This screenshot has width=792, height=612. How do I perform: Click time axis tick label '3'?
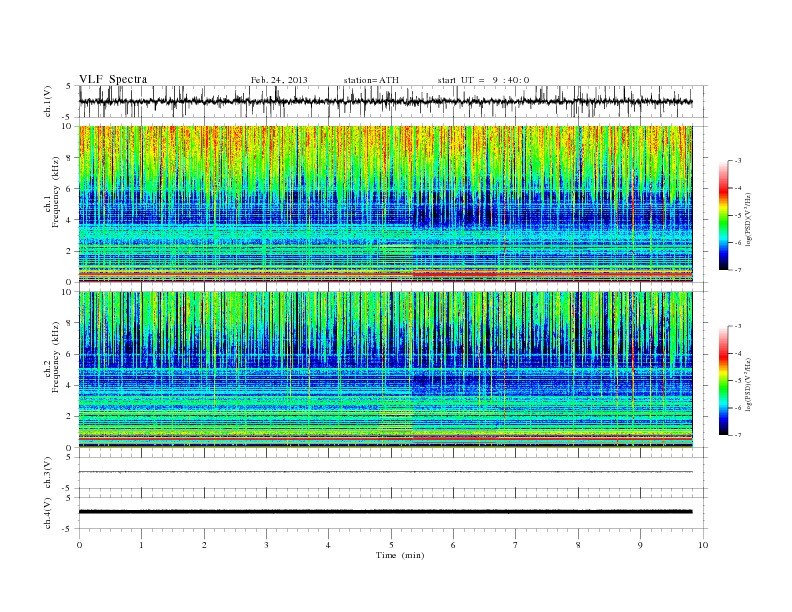[x=266, y=545]
